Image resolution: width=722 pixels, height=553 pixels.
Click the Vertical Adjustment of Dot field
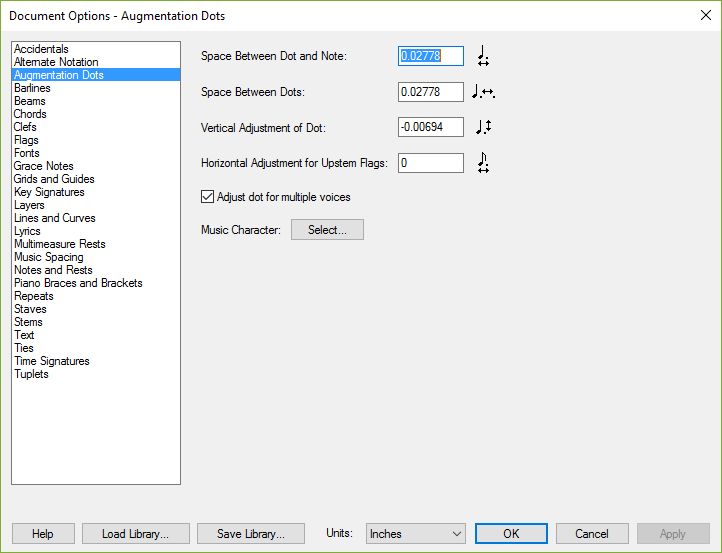[431, 127]
